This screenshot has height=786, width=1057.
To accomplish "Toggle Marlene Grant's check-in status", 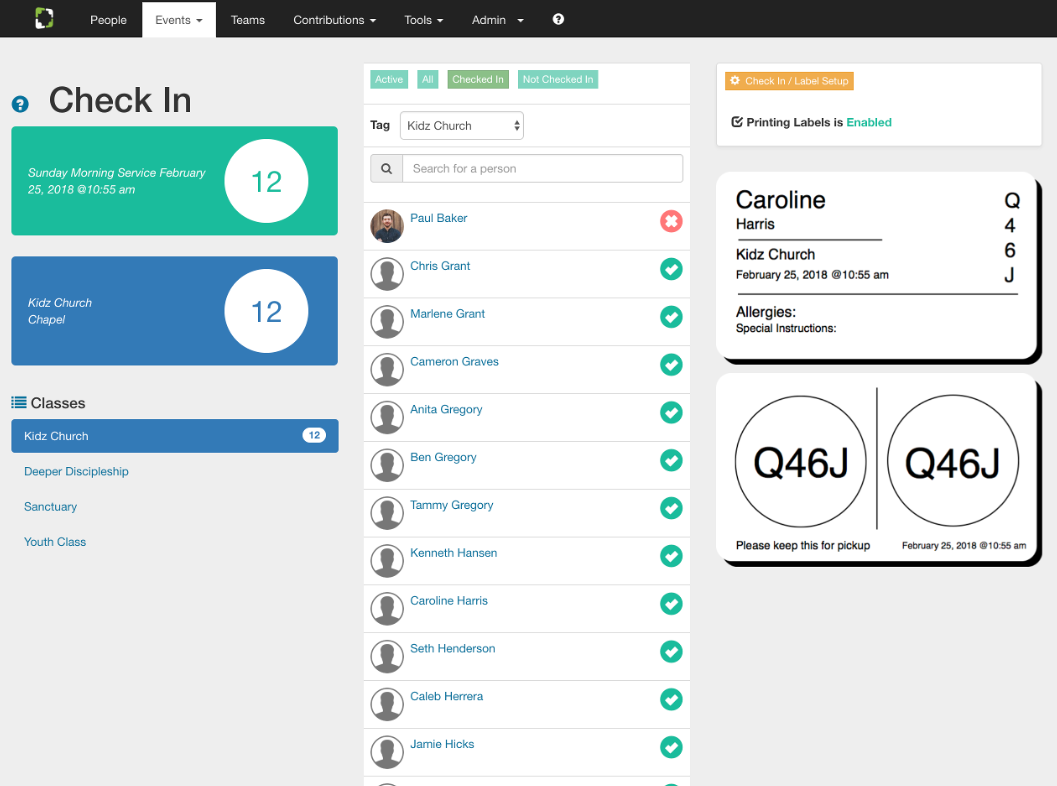I will pos(671,317).
